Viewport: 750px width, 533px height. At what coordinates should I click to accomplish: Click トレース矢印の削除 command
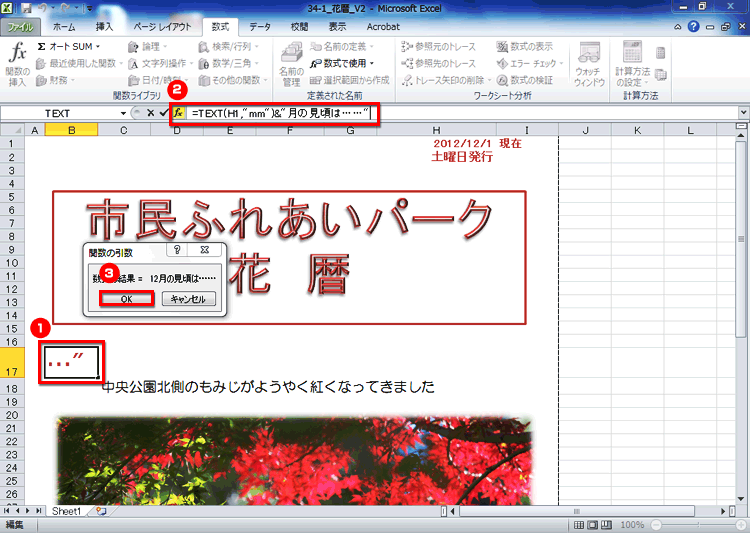click(x=446, y=80)
